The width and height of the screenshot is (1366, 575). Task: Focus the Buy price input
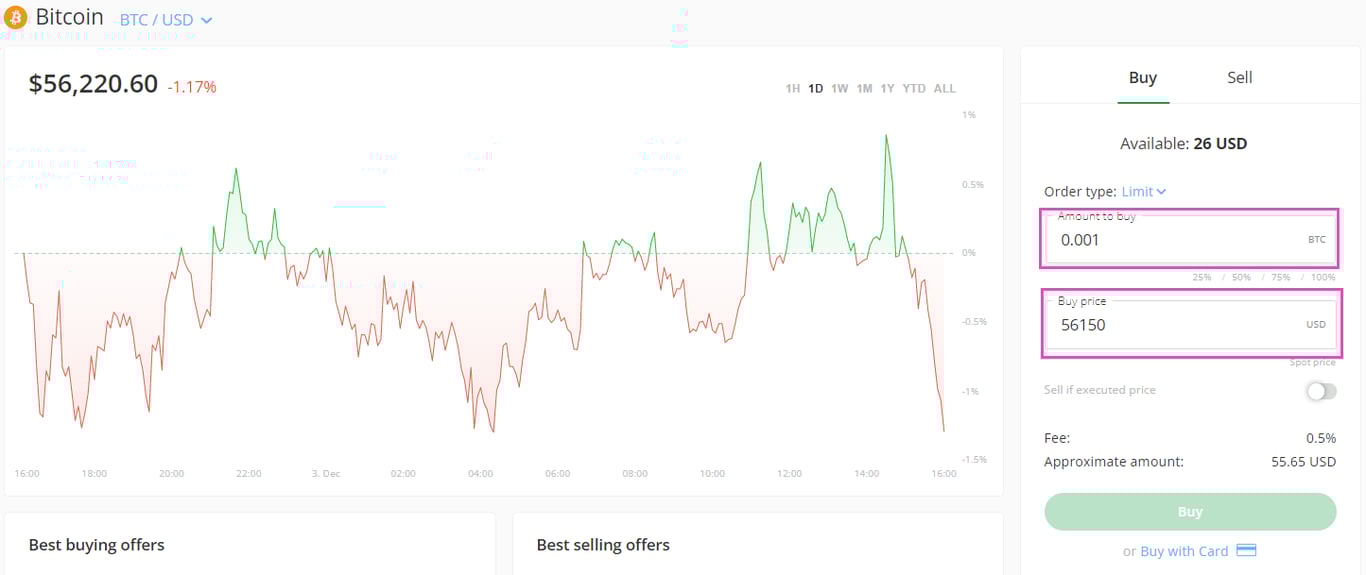[x=1180, y=325]
